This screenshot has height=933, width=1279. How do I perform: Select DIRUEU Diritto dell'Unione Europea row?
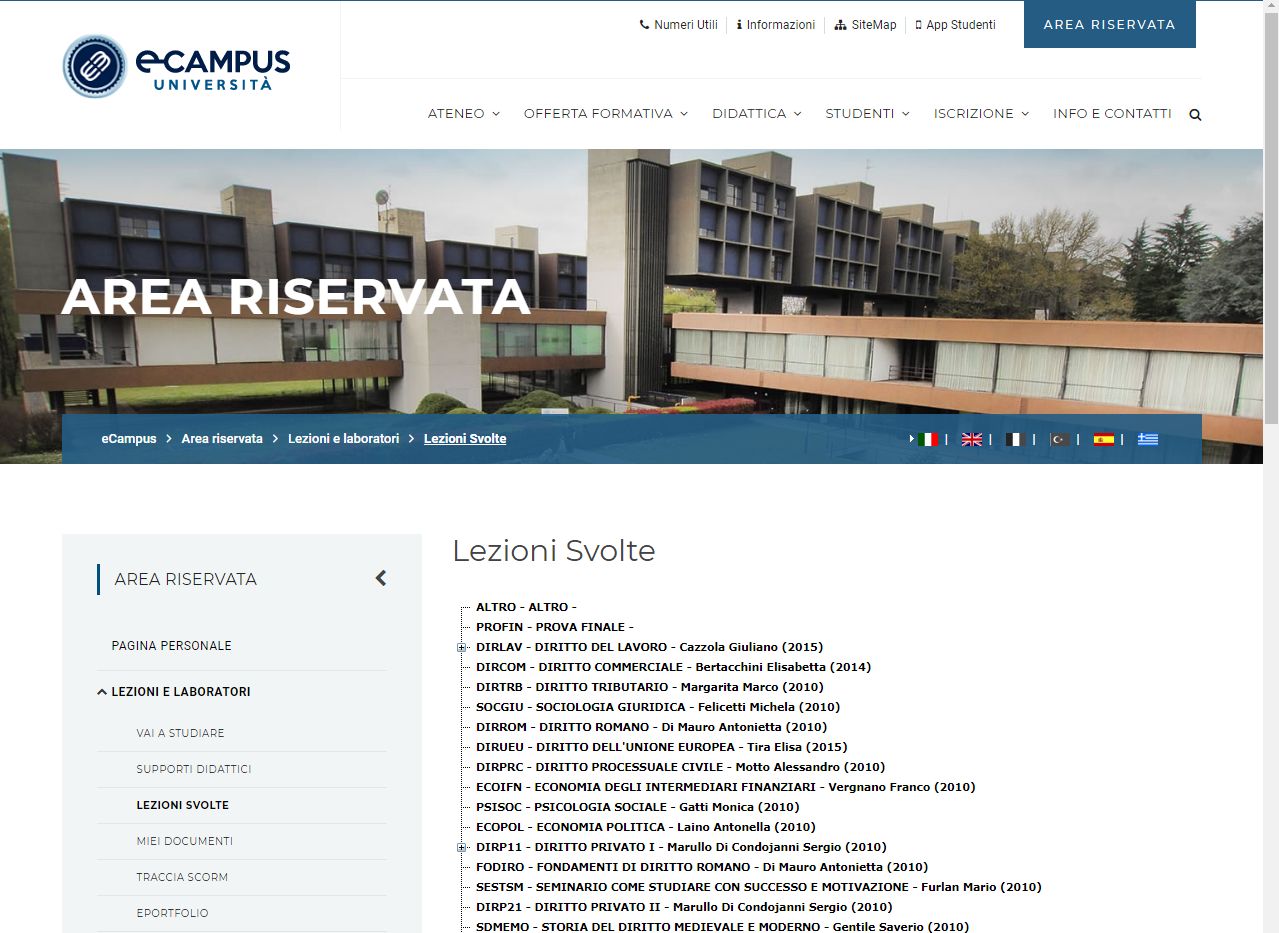(662, 747)
